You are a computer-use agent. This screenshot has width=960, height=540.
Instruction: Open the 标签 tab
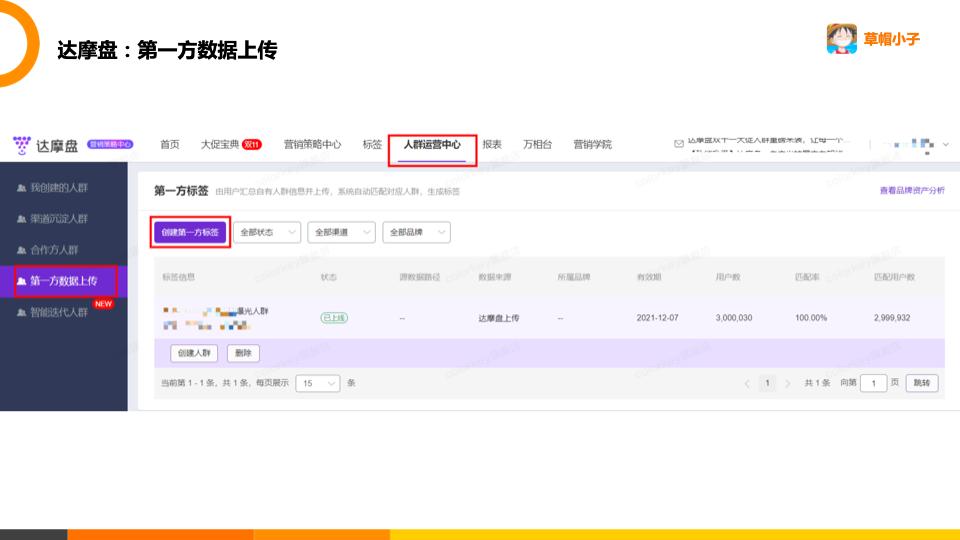click(x=372, y=144)
